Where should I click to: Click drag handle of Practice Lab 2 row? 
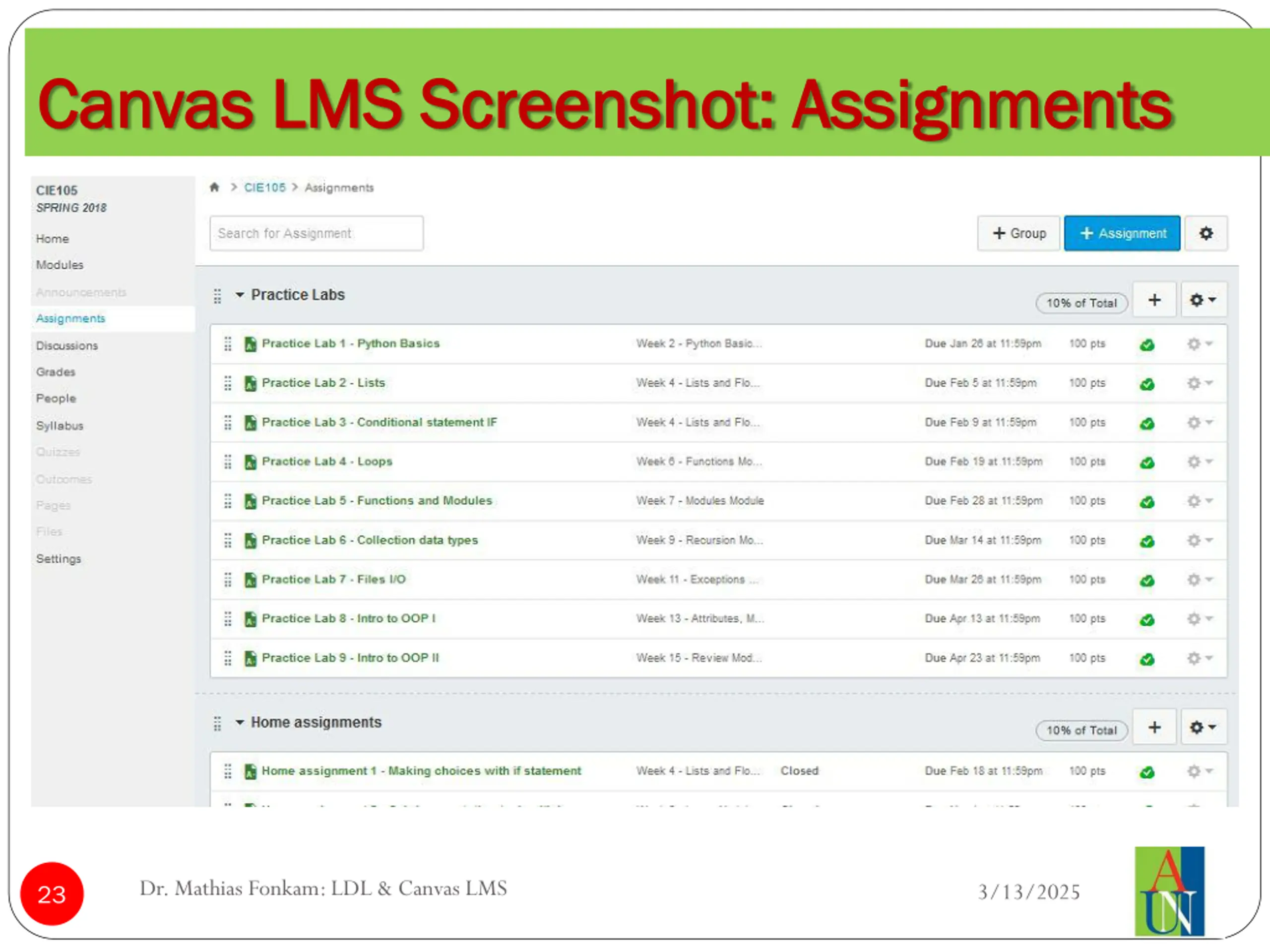(228, 383)
